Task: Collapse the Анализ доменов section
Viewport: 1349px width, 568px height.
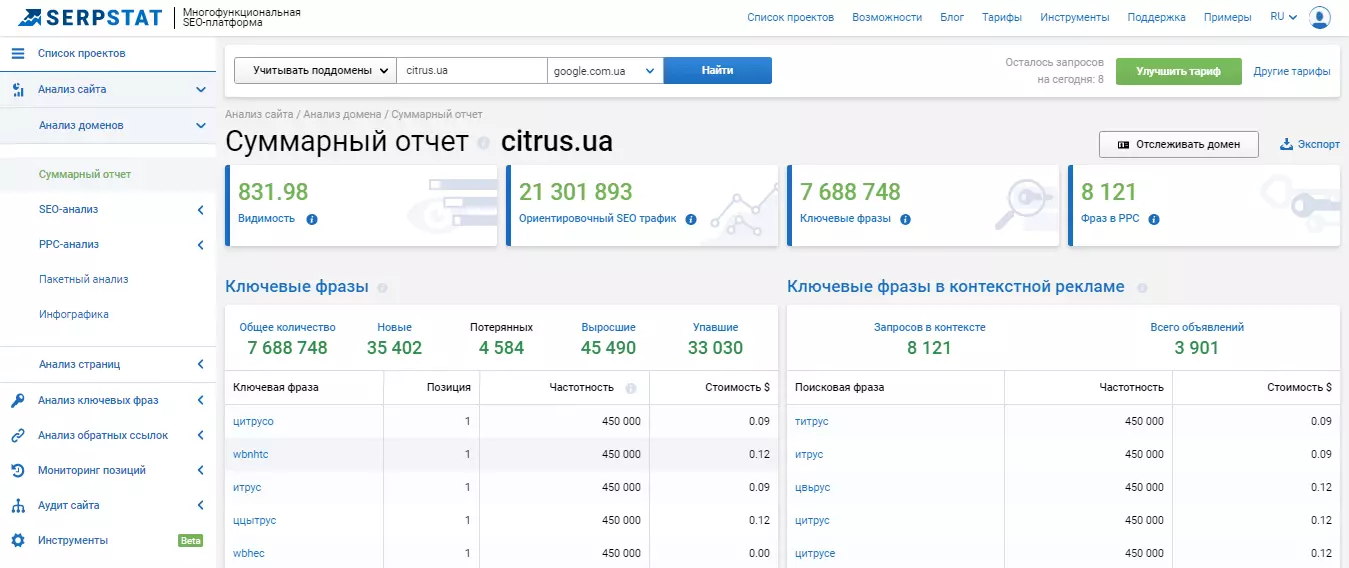Action: point(200,126)
